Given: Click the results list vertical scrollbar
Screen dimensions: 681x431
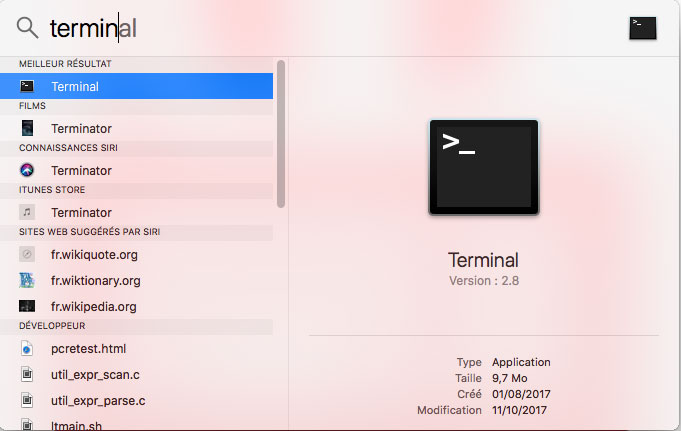Looking at the screenshot, I should (281, 134).
